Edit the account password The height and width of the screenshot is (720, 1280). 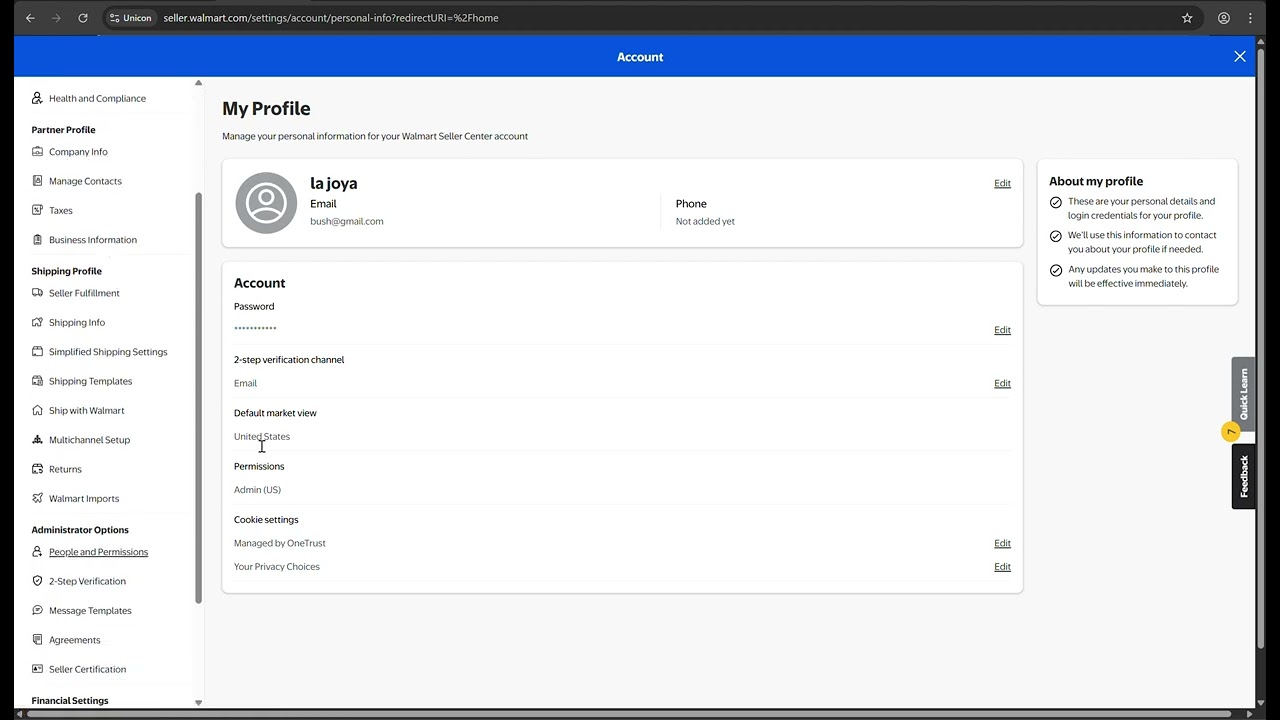(x=1002, y=330)
